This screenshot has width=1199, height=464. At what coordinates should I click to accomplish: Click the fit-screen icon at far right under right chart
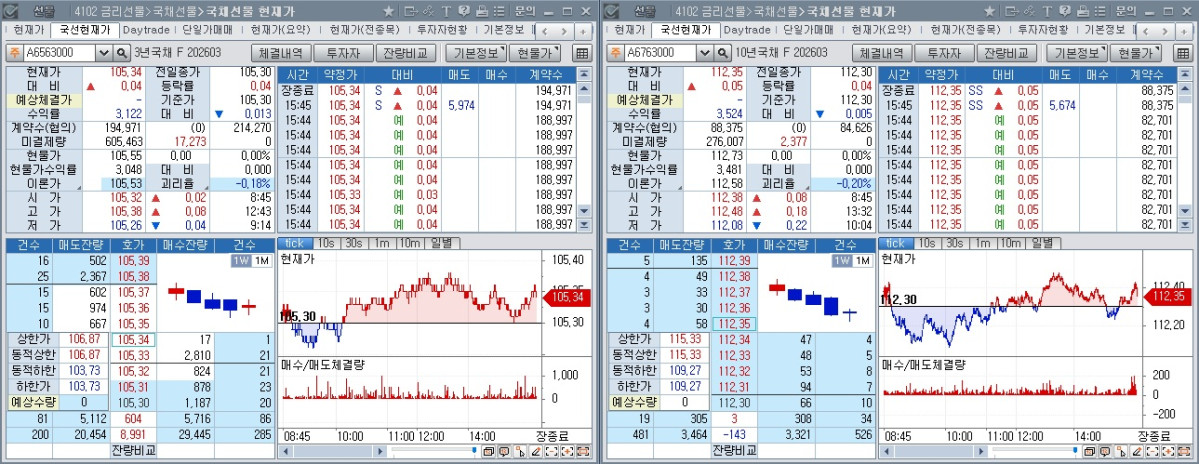pos(1184,452)
